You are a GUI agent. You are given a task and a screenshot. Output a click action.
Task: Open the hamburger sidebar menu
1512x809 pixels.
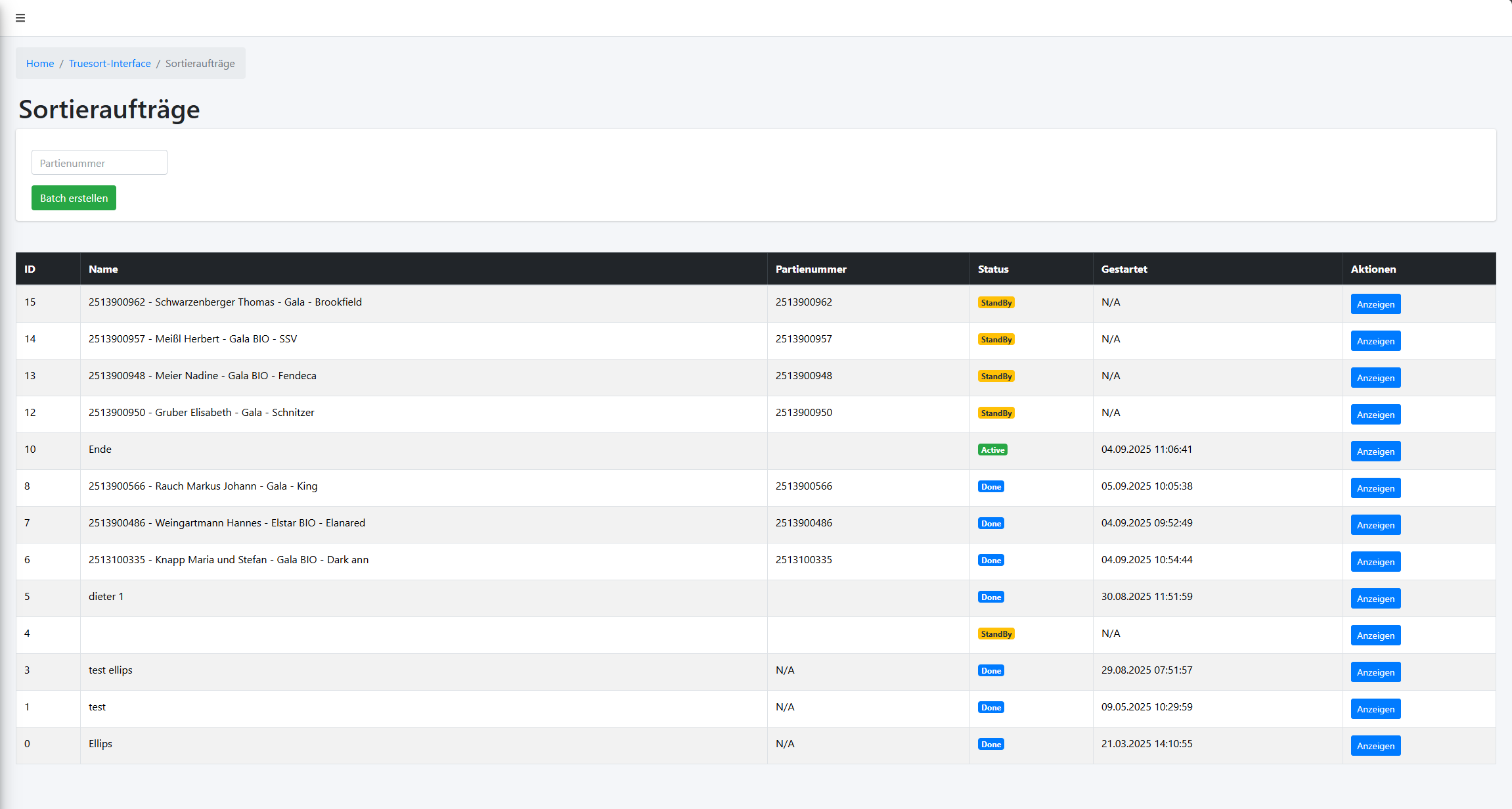coord(20,18)
